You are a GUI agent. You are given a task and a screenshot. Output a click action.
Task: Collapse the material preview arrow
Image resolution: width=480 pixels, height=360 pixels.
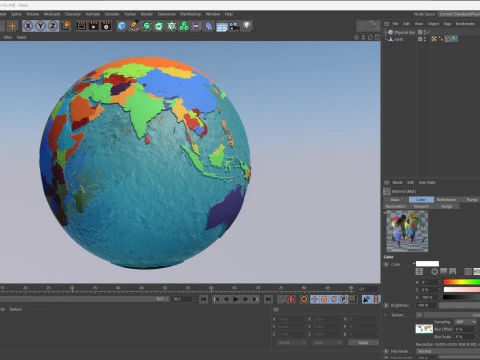click(x=384, y=212)
